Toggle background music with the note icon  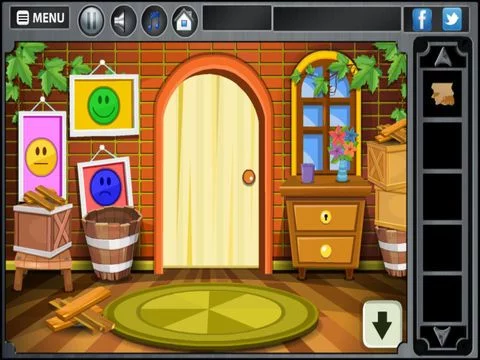coord(154,21)
